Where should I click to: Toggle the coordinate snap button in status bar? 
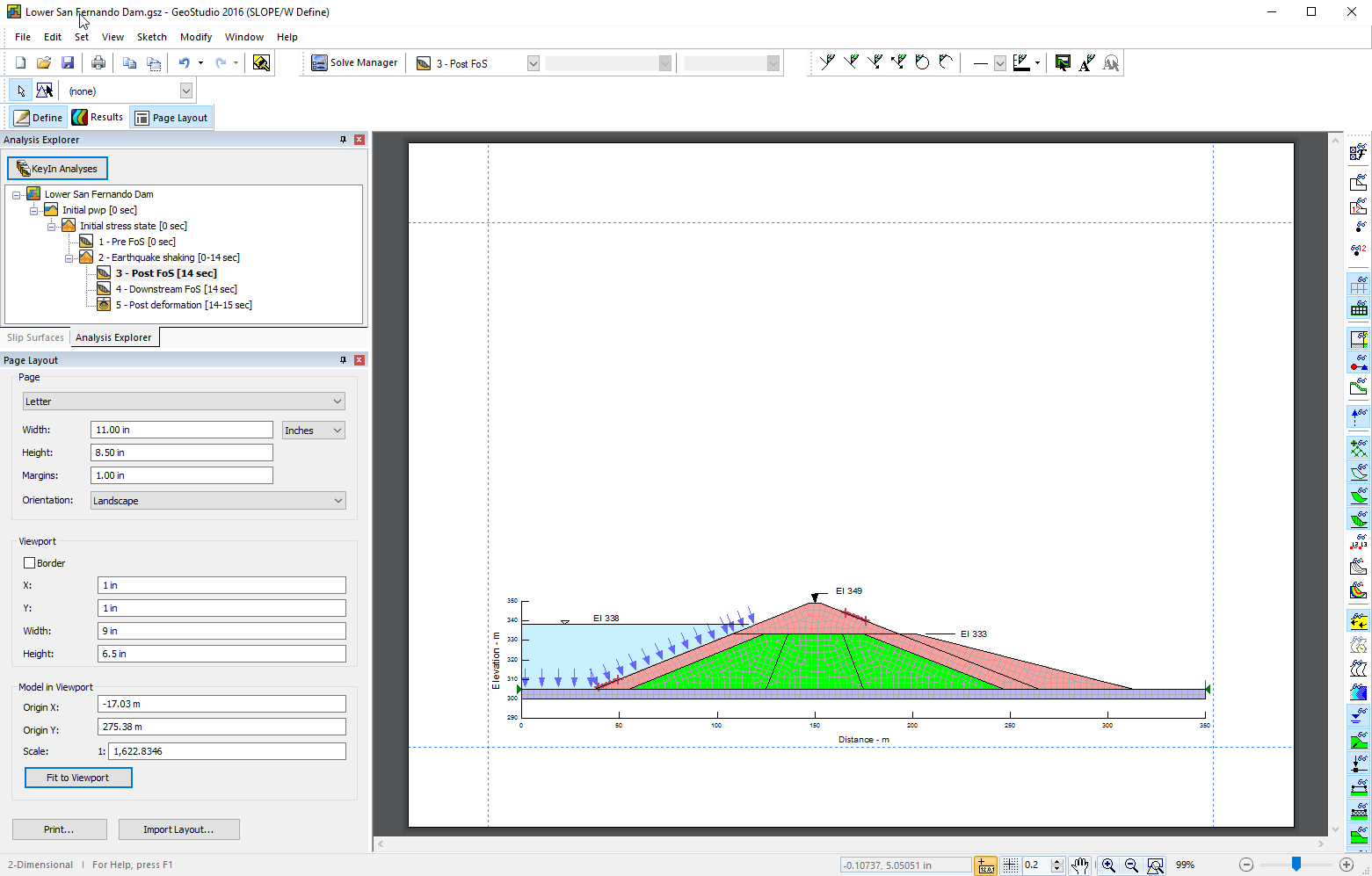click(x=986, y=865)
